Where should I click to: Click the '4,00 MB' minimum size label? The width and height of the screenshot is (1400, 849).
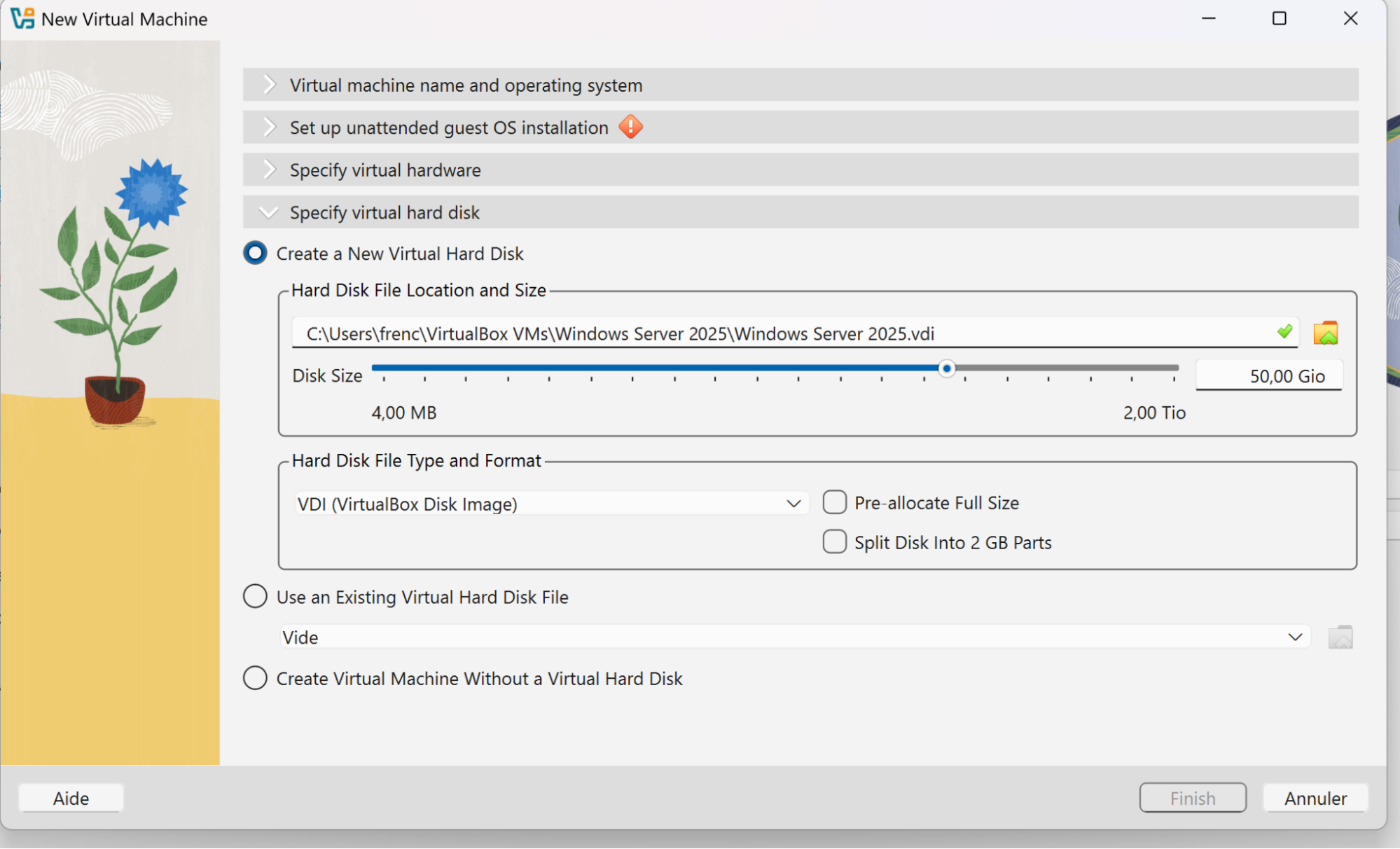(x=404, y=413)
